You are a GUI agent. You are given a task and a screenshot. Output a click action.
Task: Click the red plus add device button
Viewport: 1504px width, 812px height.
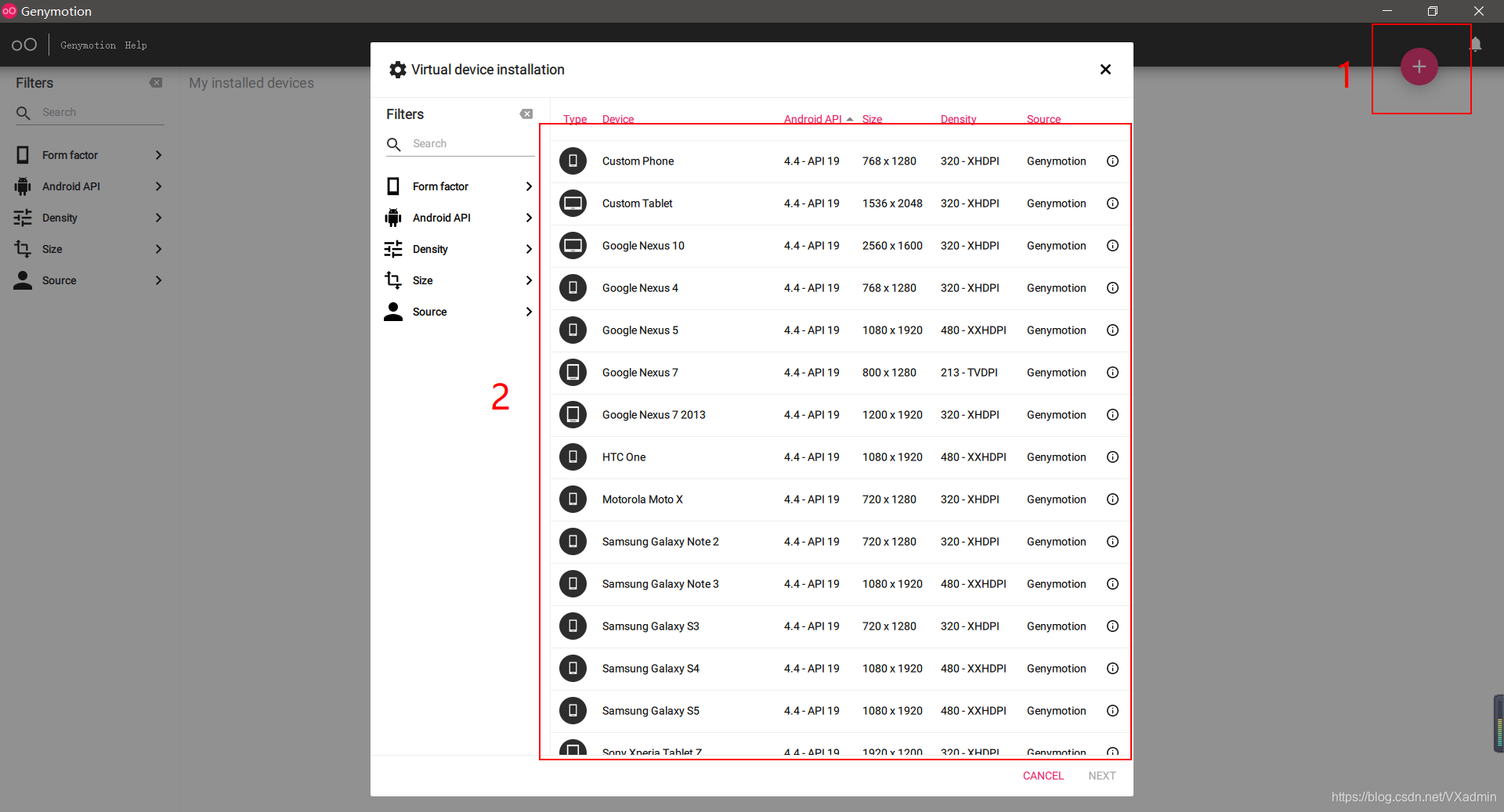pos(1419,67)
